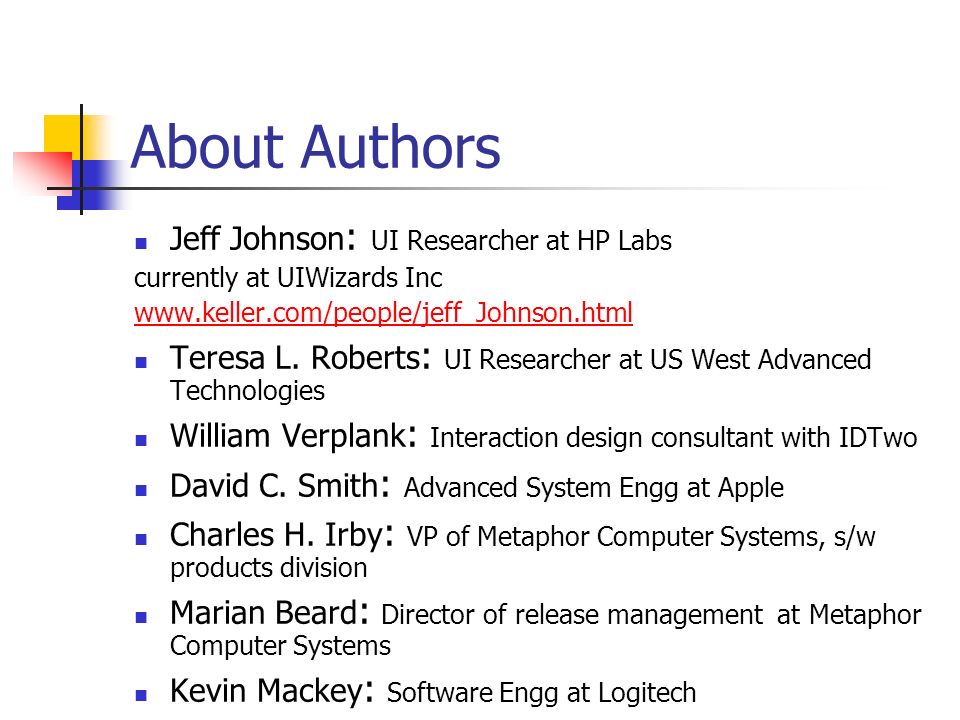Open the www.keller.com/people/jeff_Johnson.html link
This screenshot has width=960, height=720.
[x=383, y=313]
